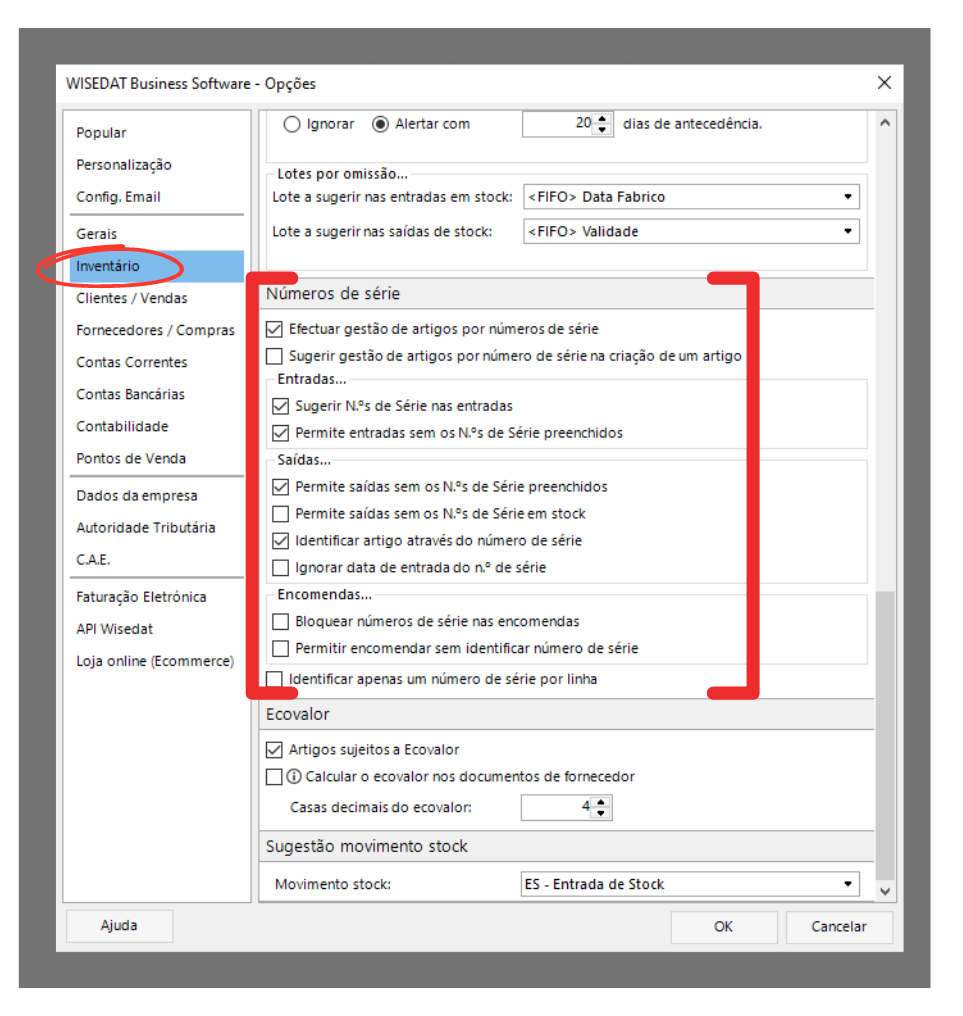Viewport: 963px width, 1016px height.
Task: Select the Ignorar radio option
Action: coord(292,125)
